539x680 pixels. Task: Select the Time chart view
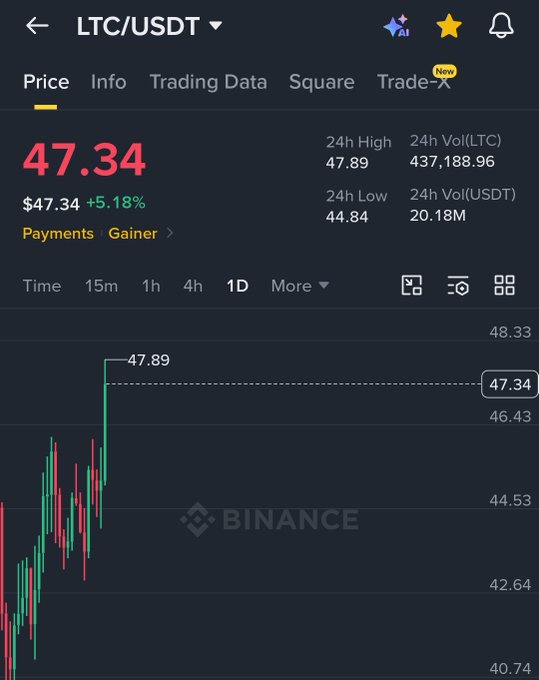coord(42,286)
